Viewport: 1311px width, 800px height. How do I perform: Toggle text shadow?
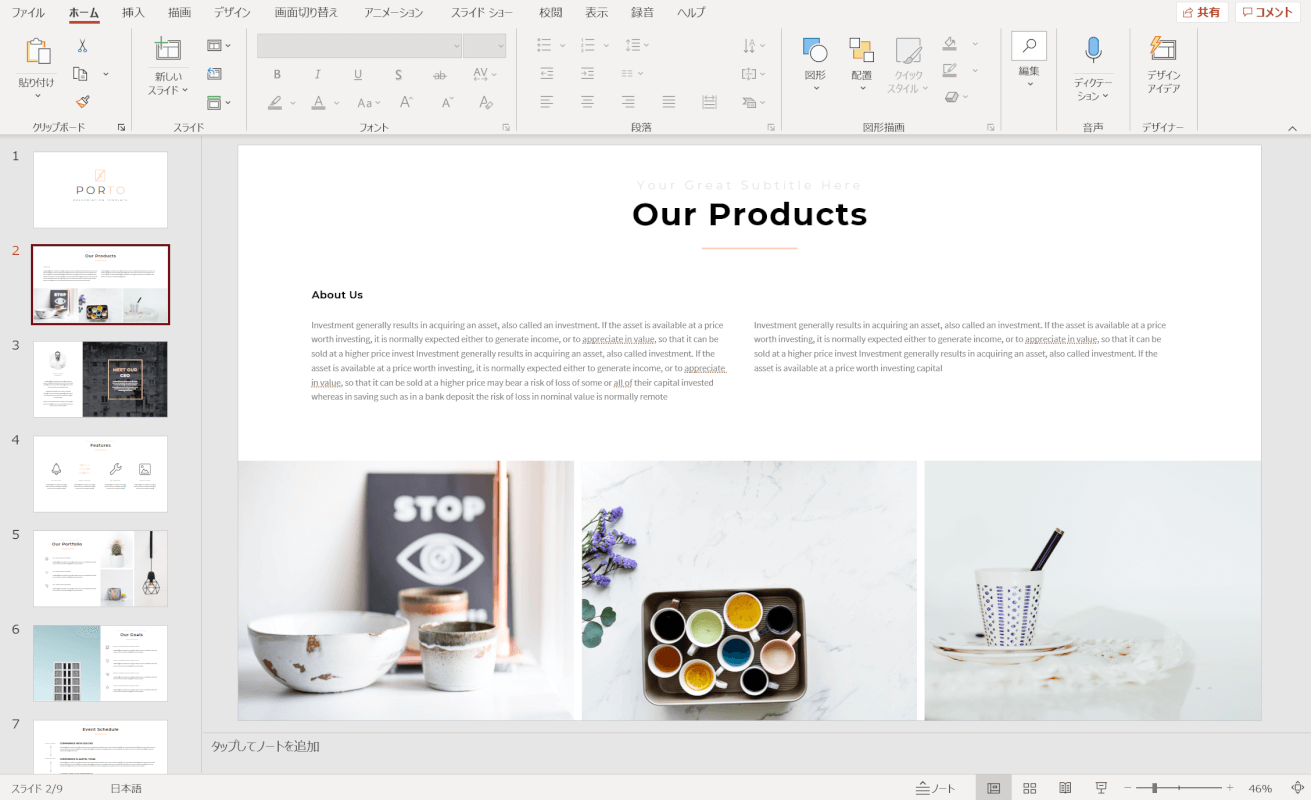[398, 74]
